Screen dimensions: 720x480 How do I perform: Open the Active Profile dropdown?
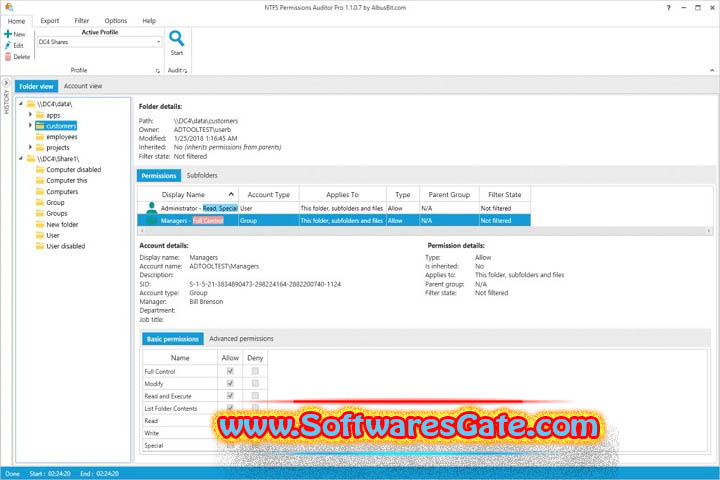tap(158, 42)
